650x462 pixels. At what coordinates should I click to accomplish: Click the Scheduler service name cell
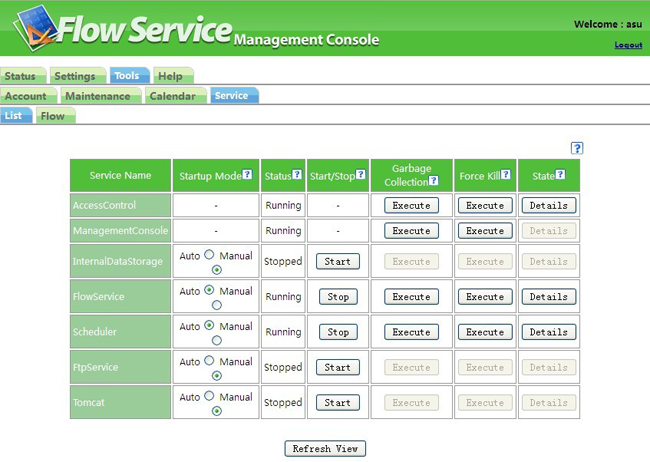click(120, 332)
